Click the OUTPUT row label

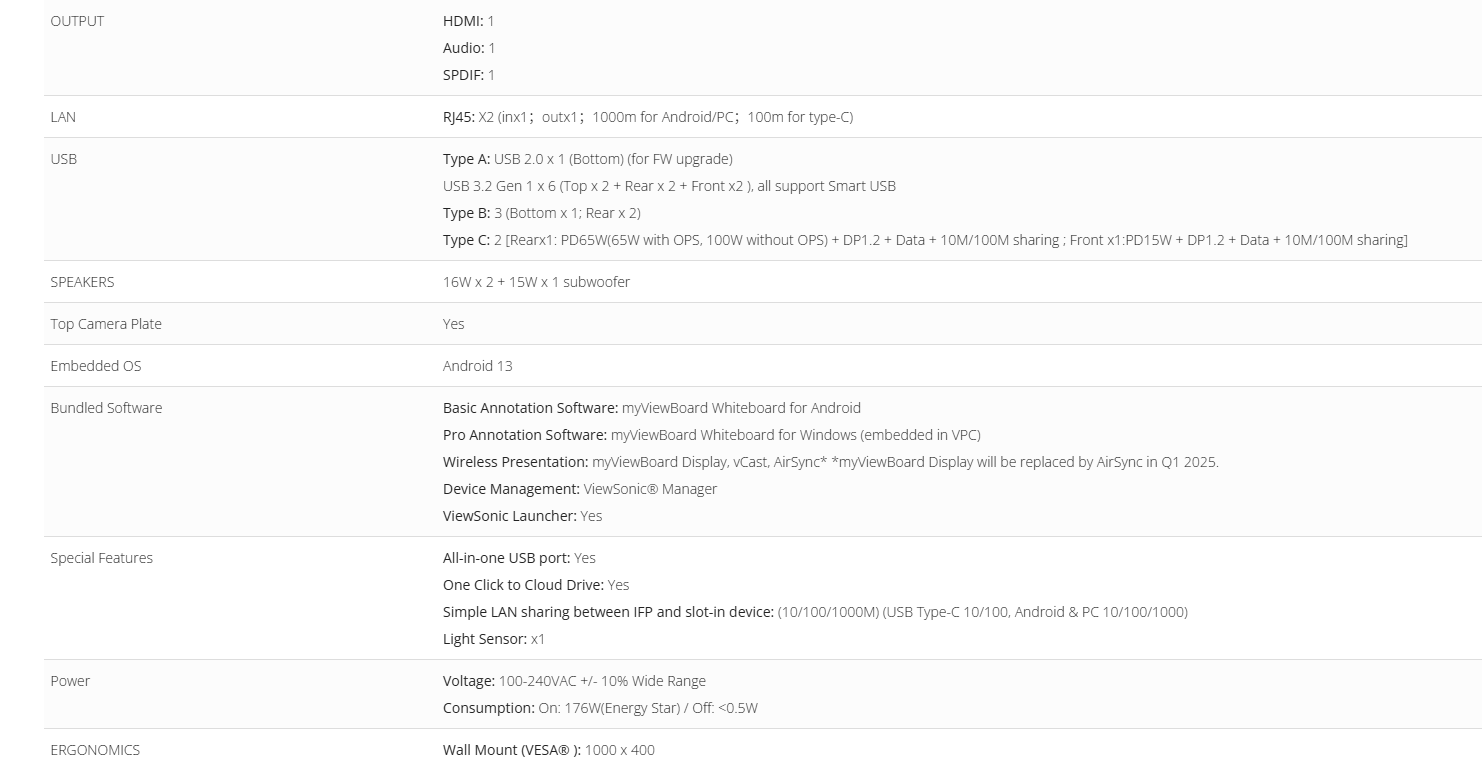pos(77,21)
